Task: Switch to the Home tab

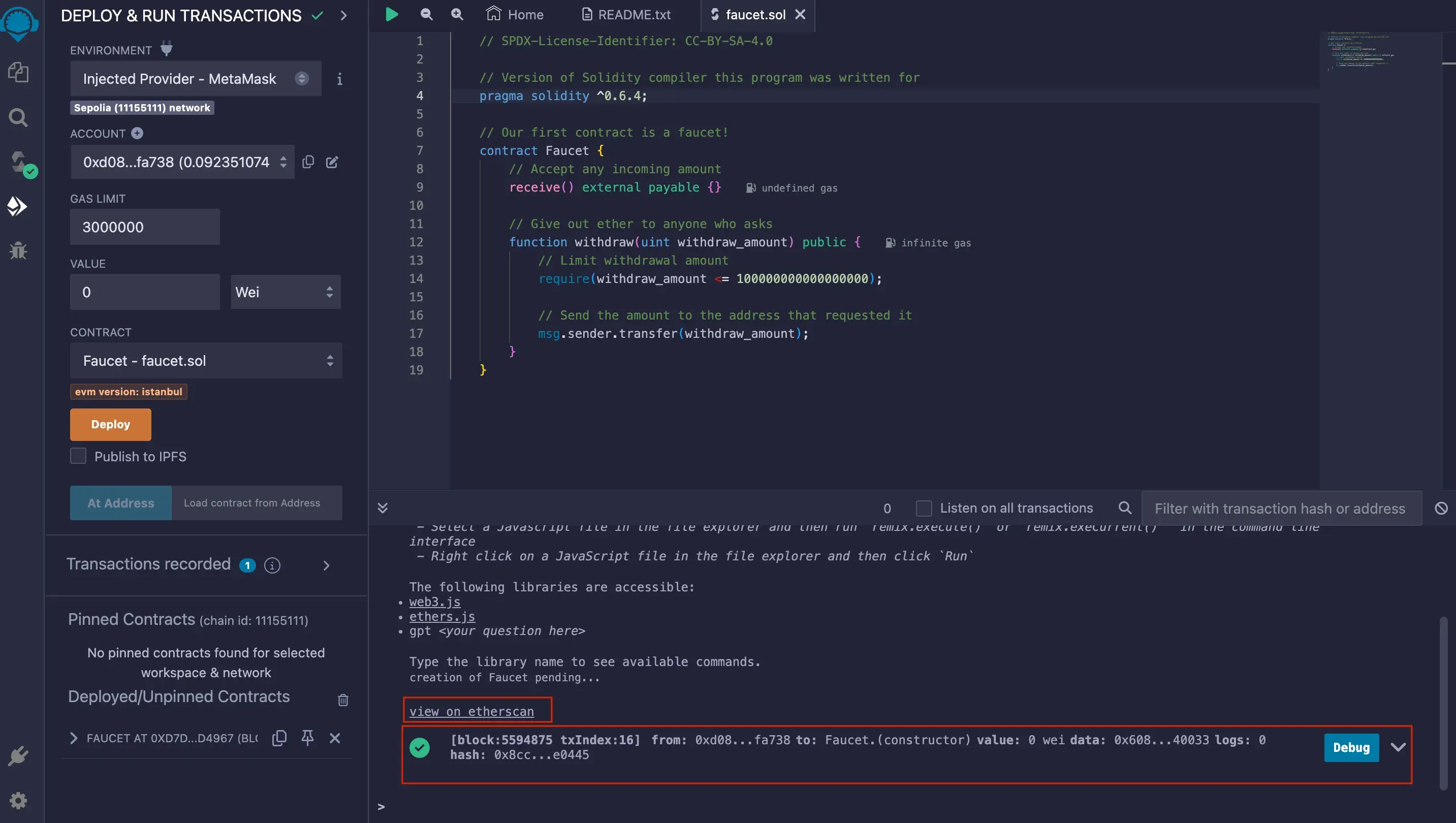Action: coord(514,14)
